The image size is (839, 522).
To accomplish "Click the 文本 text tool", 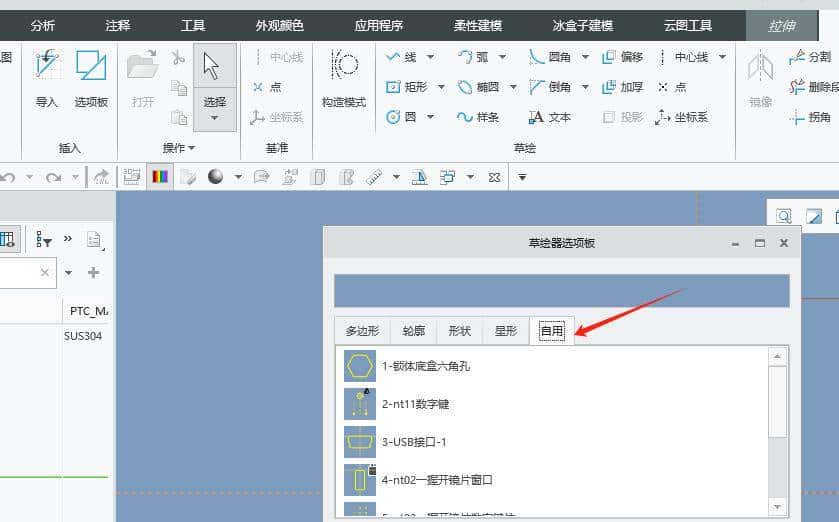I will pos(550,117).
